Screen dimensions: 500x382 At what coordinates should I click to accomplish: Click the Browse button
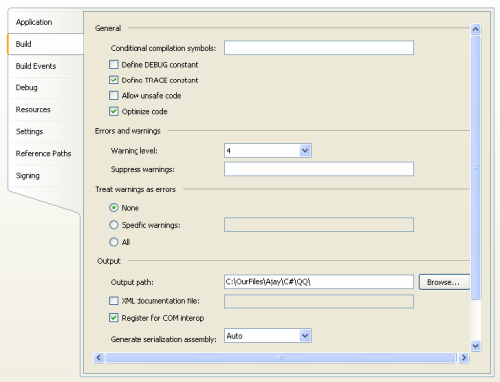tap(444, 282)
